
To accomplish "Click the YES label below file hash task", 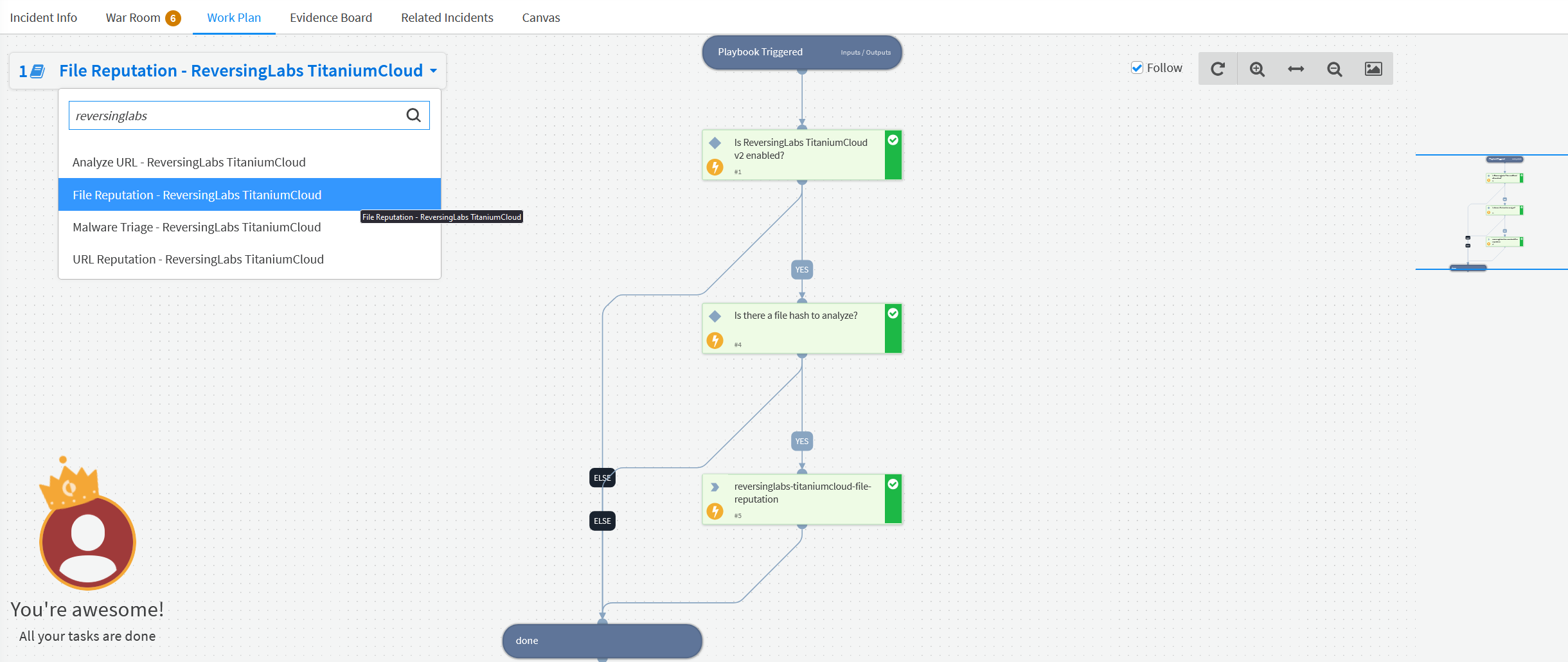I will pos(802,442).
